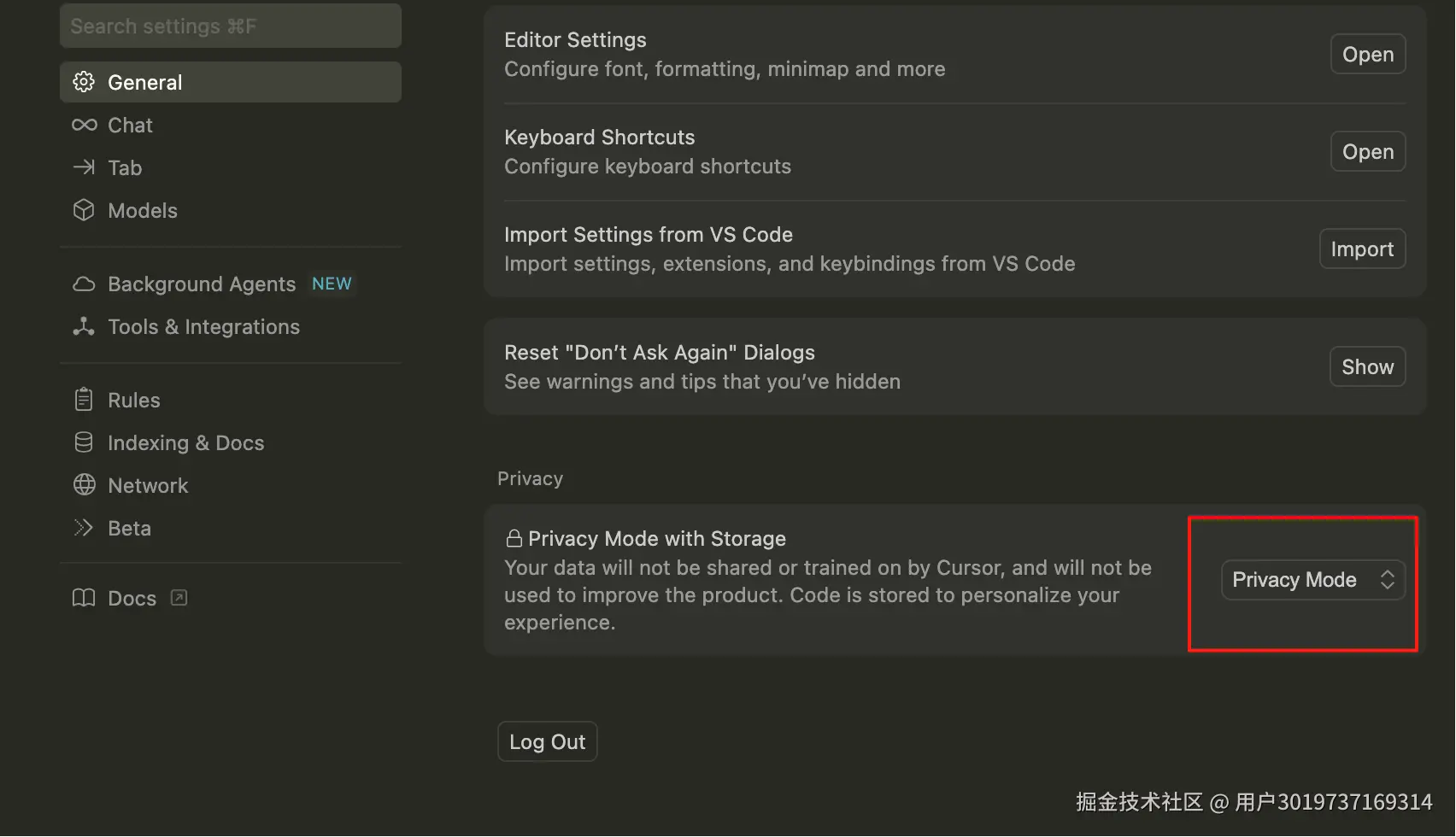Screen dimensions: 1456x837
Task: Select the Rules clipboard icon
Action: pos(84,399)
